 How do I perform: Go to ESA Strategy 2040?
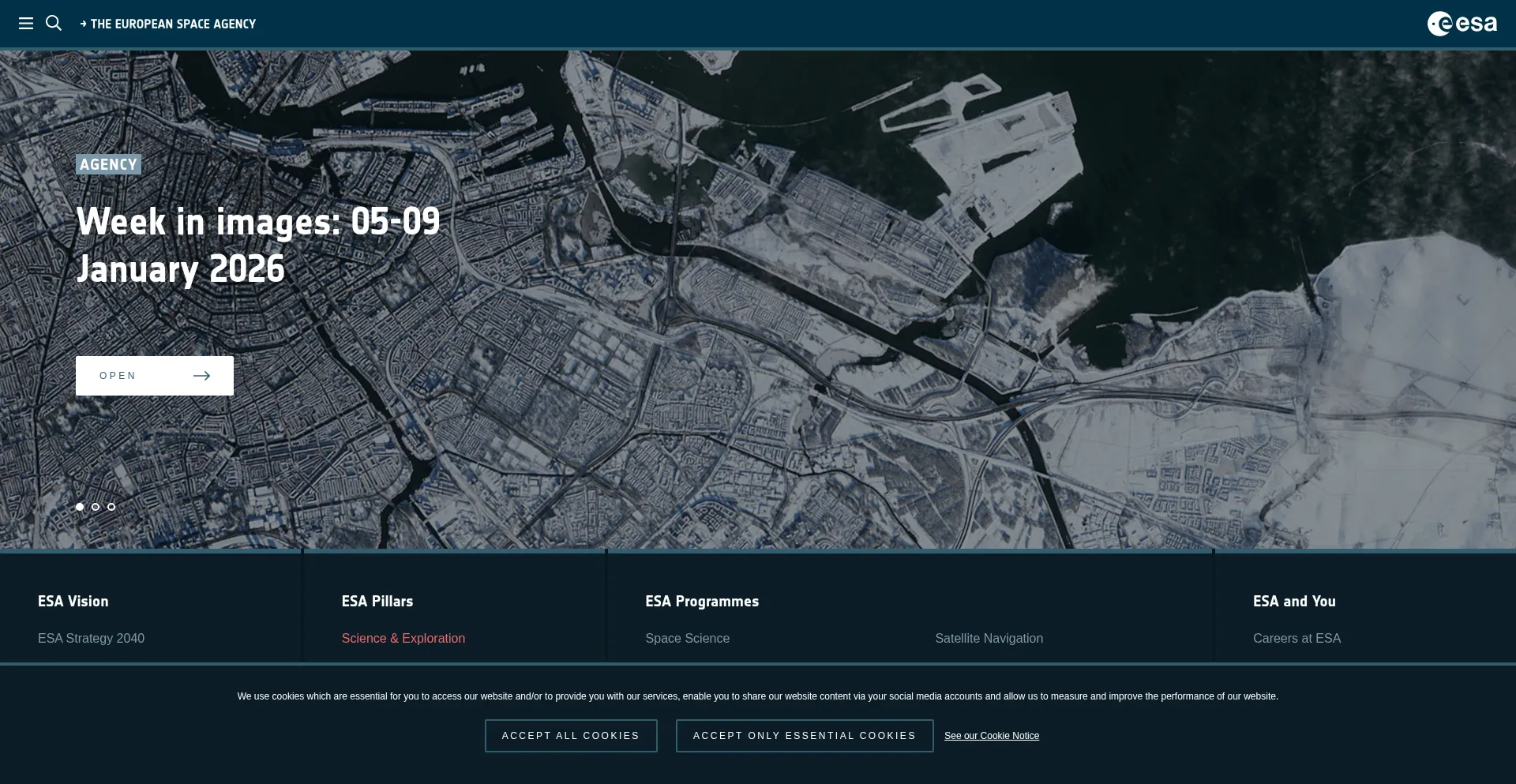(x=91, y=638)
